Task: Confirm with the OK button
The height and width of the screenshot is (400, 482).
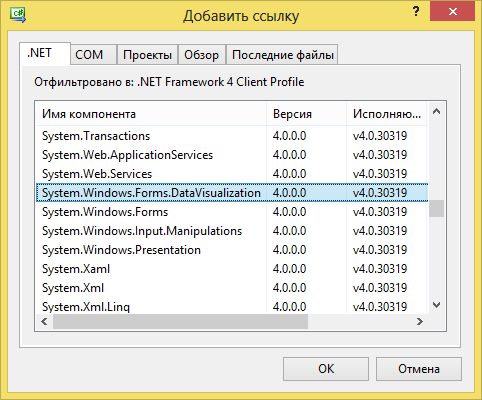Action: pos(326,369)
